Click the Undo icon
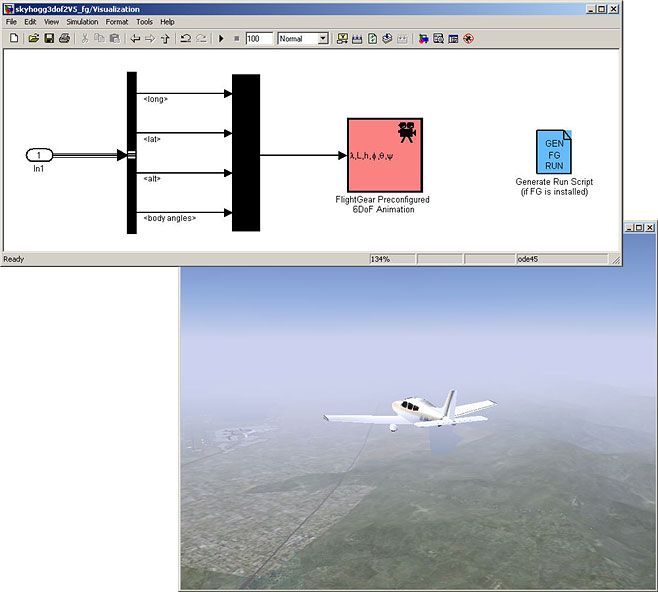Viewport: 658px width, 592px height. coord(185,39)
